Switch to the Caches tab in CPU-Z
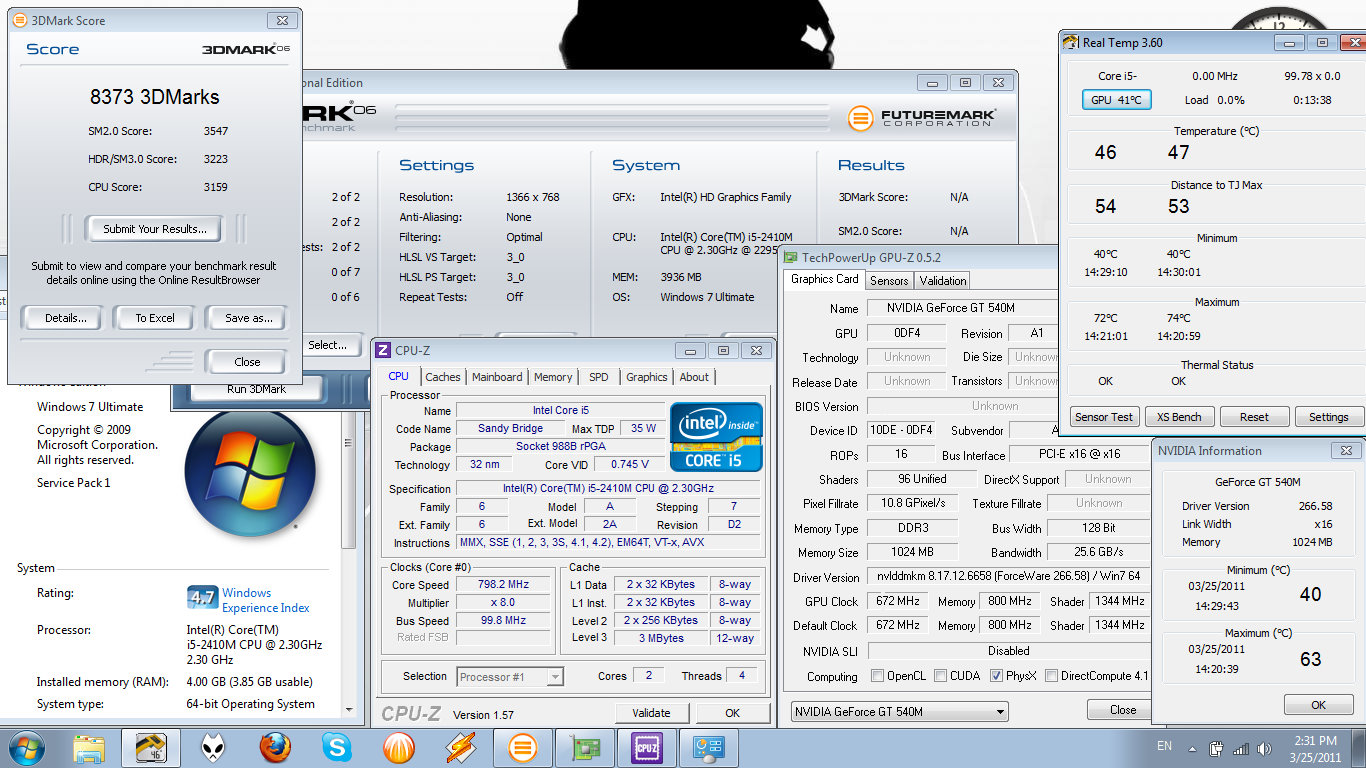This screenshot has height=768, width=1366. (x=443, y=377)
